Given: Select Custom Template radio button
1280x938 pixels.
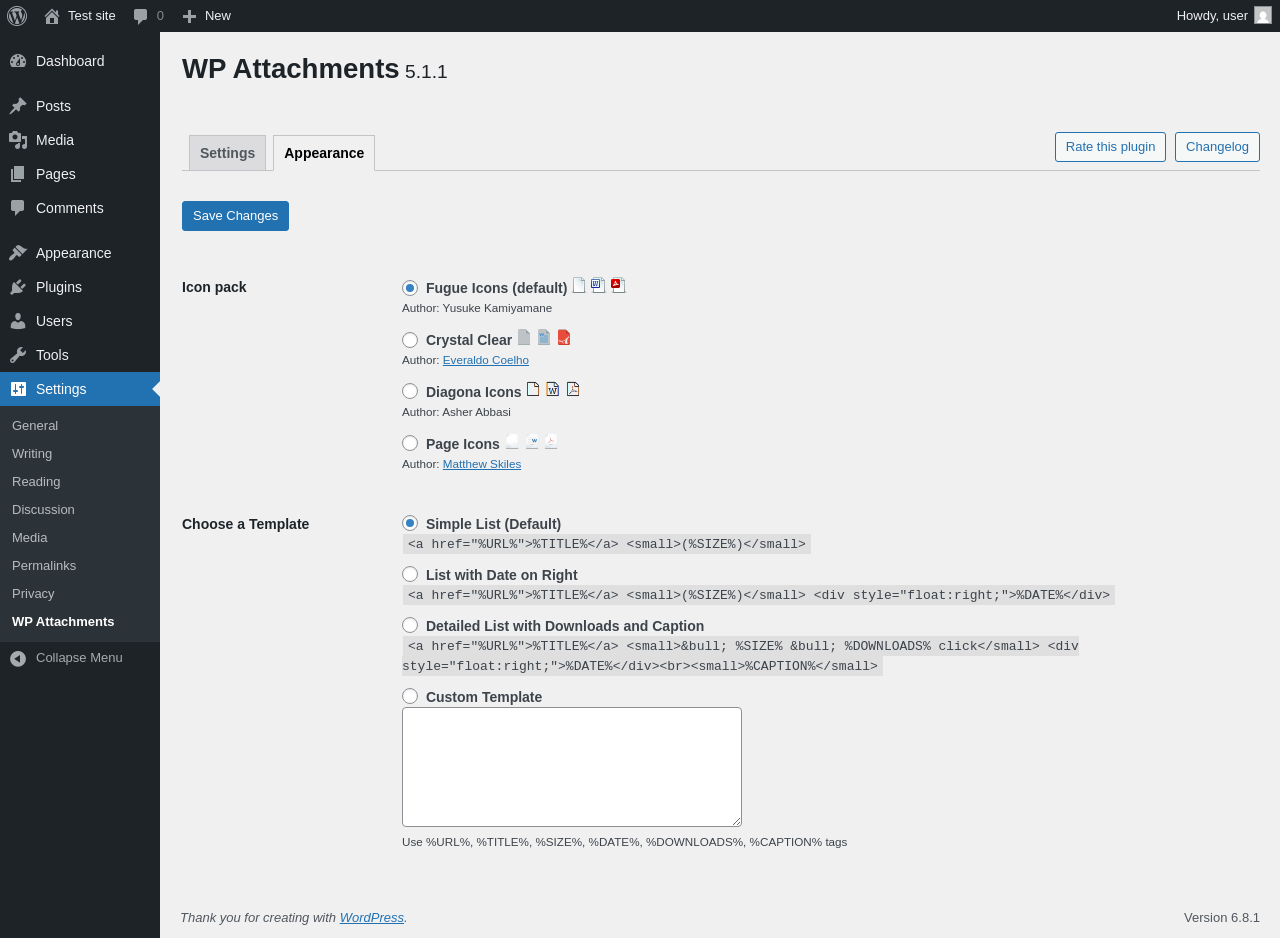Looking at the screenshot, I should (x=410, y=696).
